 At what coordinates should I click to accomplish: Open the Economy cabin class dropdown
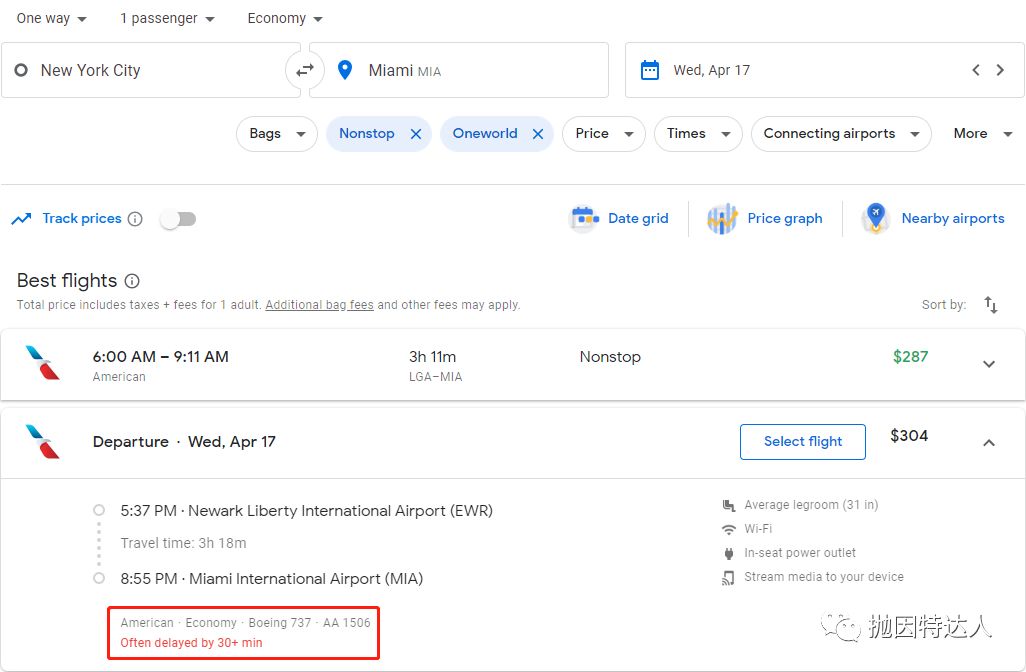285,18
